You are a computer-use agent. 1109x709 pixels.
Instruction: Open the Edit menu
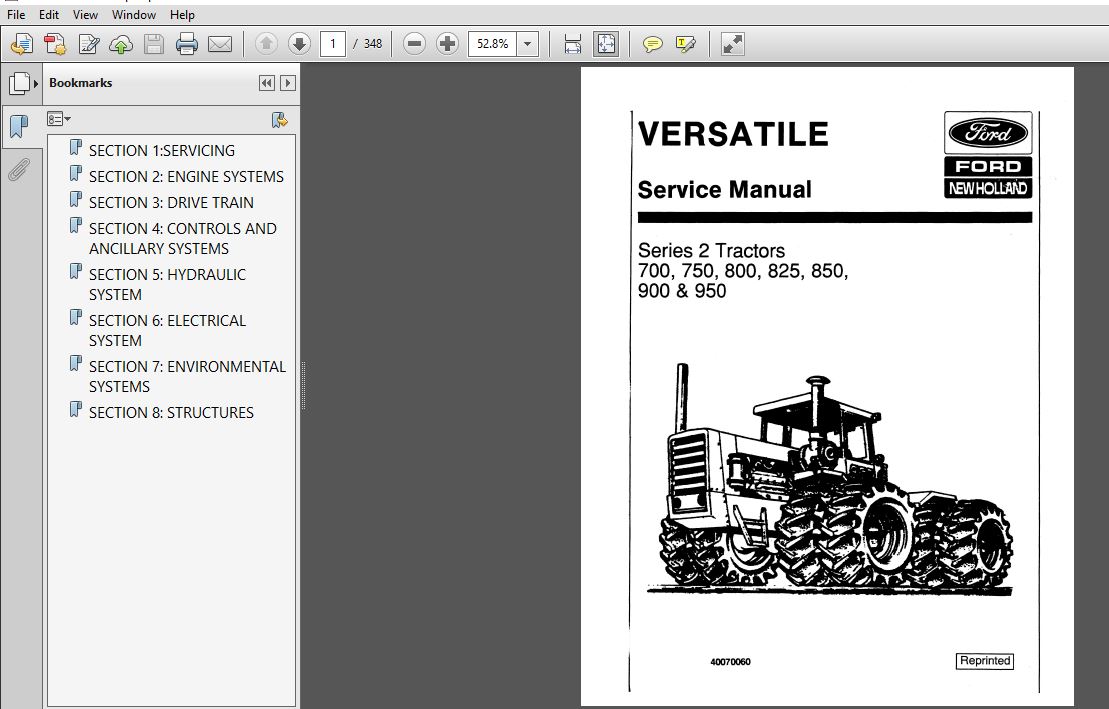(49, 14)
